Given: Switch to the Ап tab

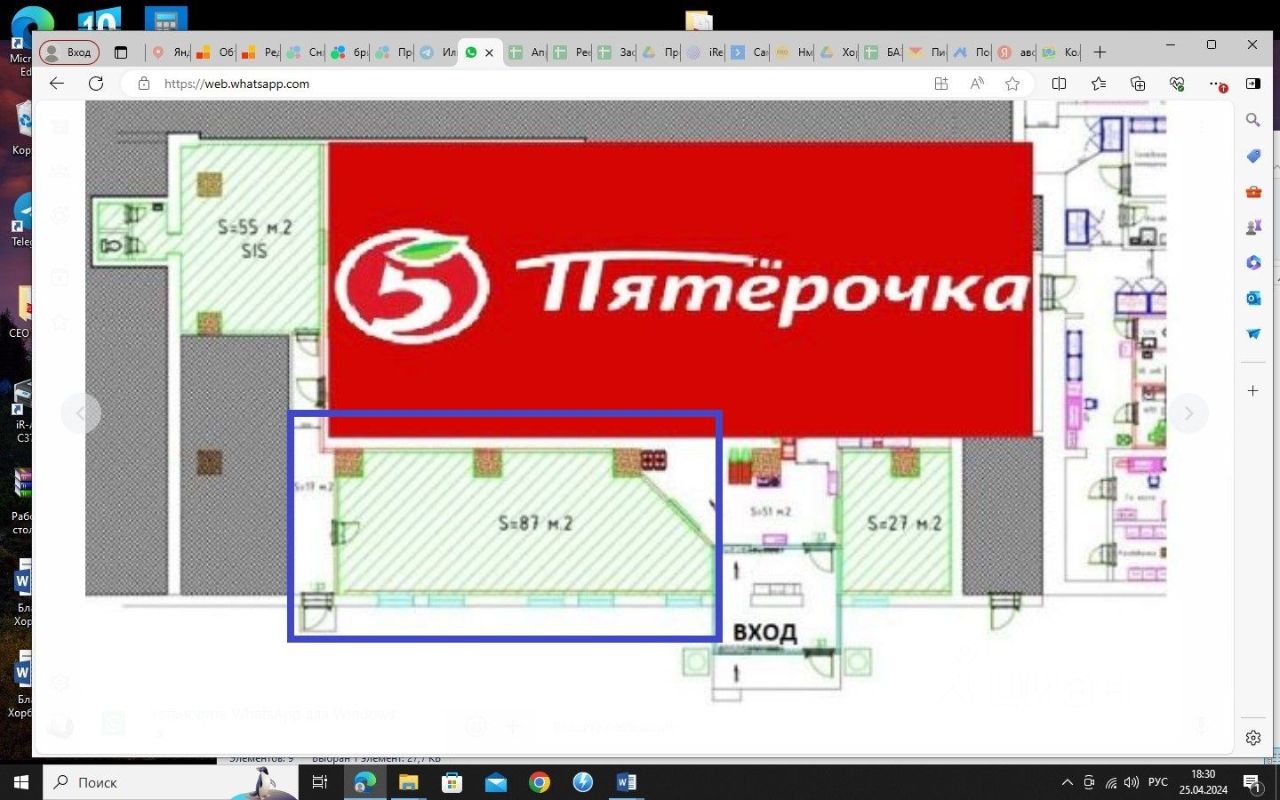Looking at the screenshot, I should (526, 52).
